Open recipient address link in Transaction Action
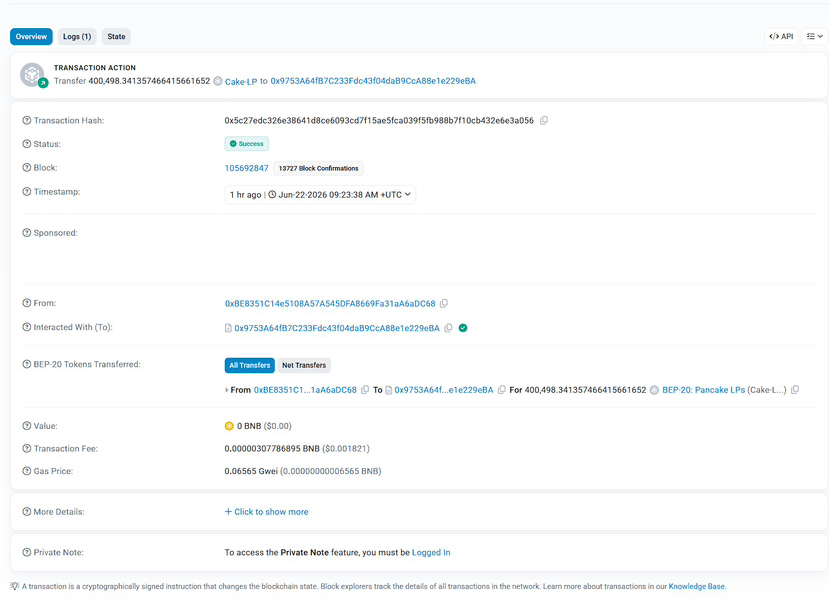This screenshot has height=599, width=829. tap(373, 81)
